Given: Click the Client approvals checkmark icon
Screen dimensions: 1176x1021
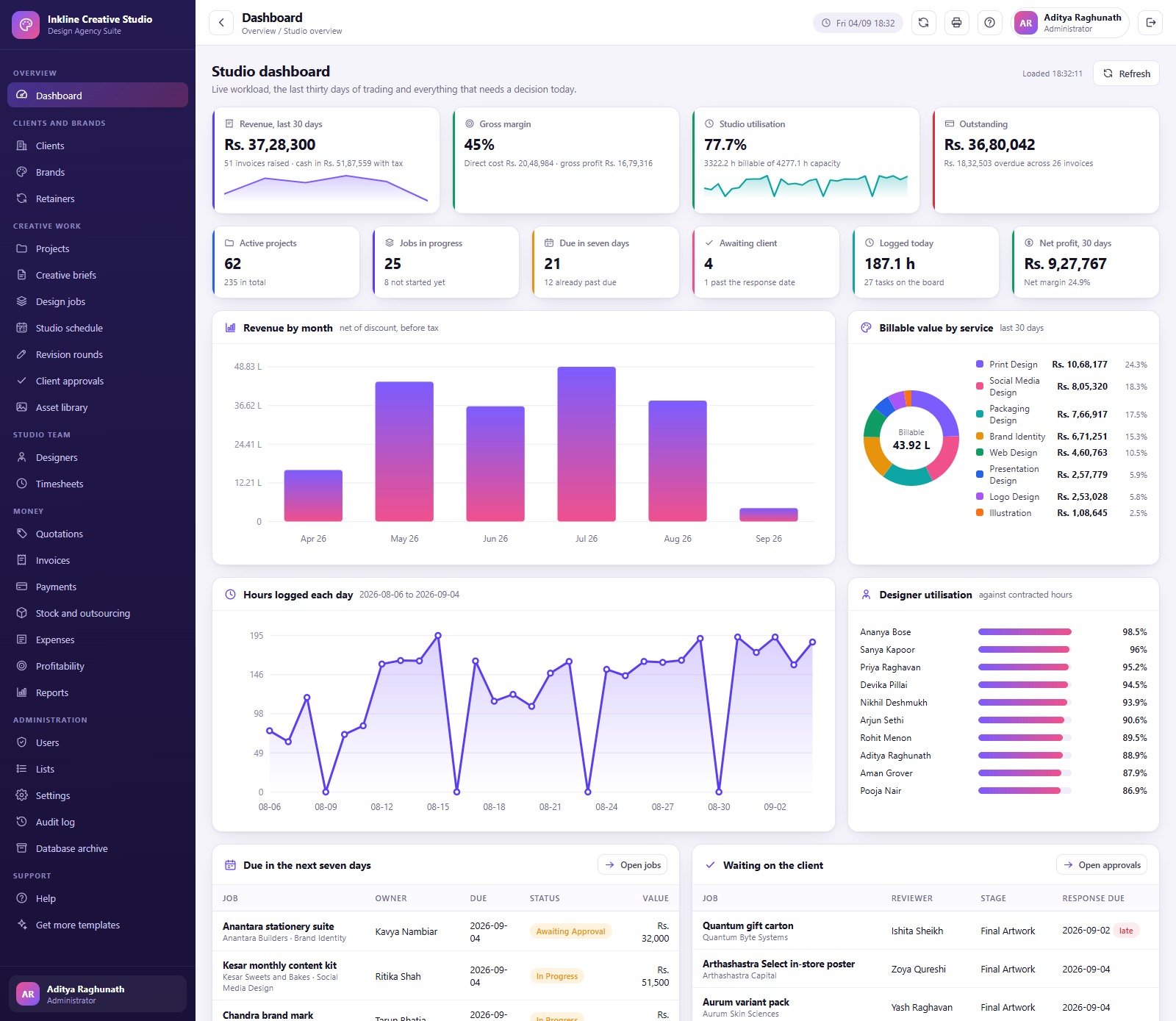Looking at the screenshot, I should tap(22, 381).
